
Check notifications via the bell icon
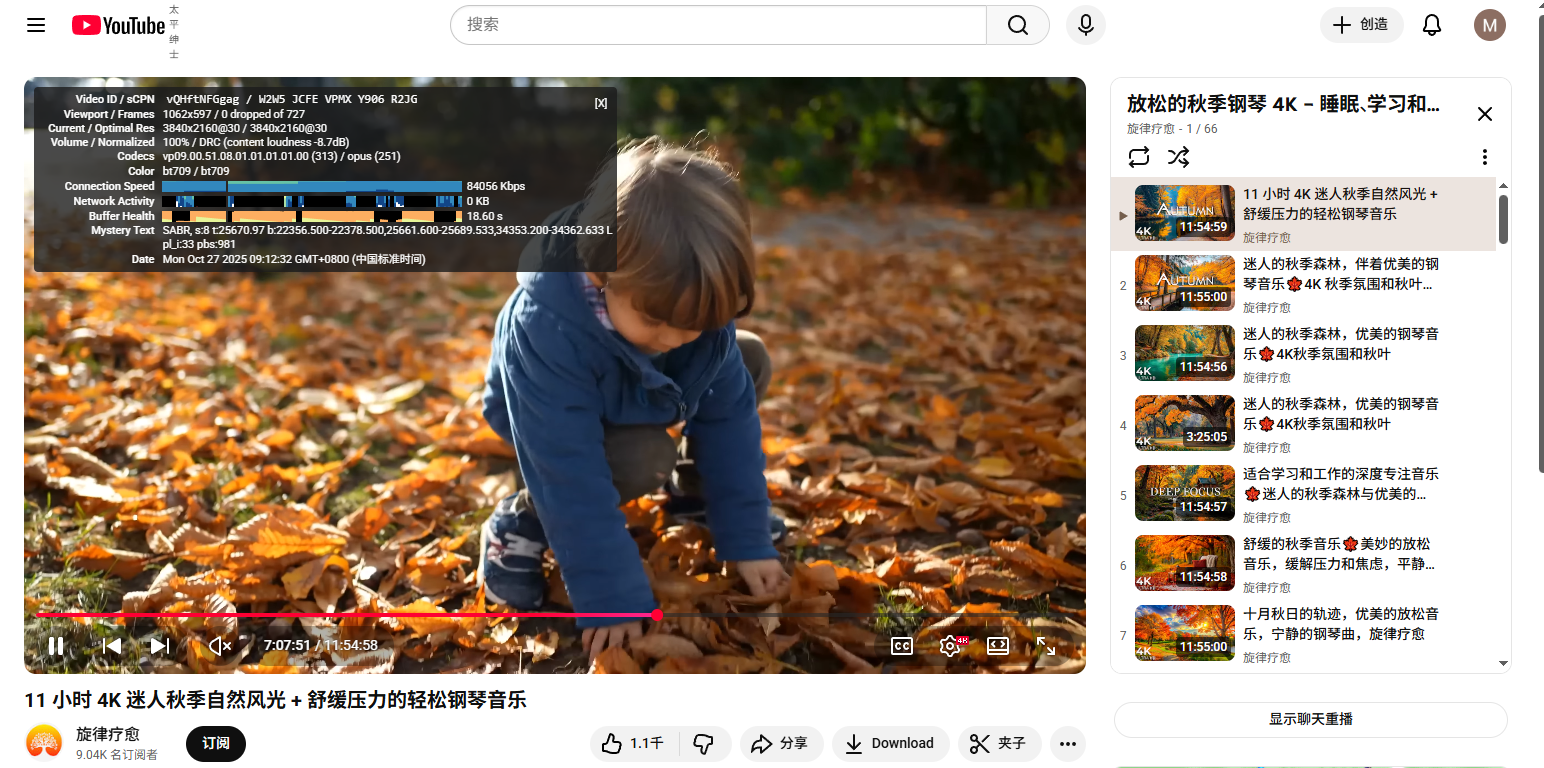1431,25
